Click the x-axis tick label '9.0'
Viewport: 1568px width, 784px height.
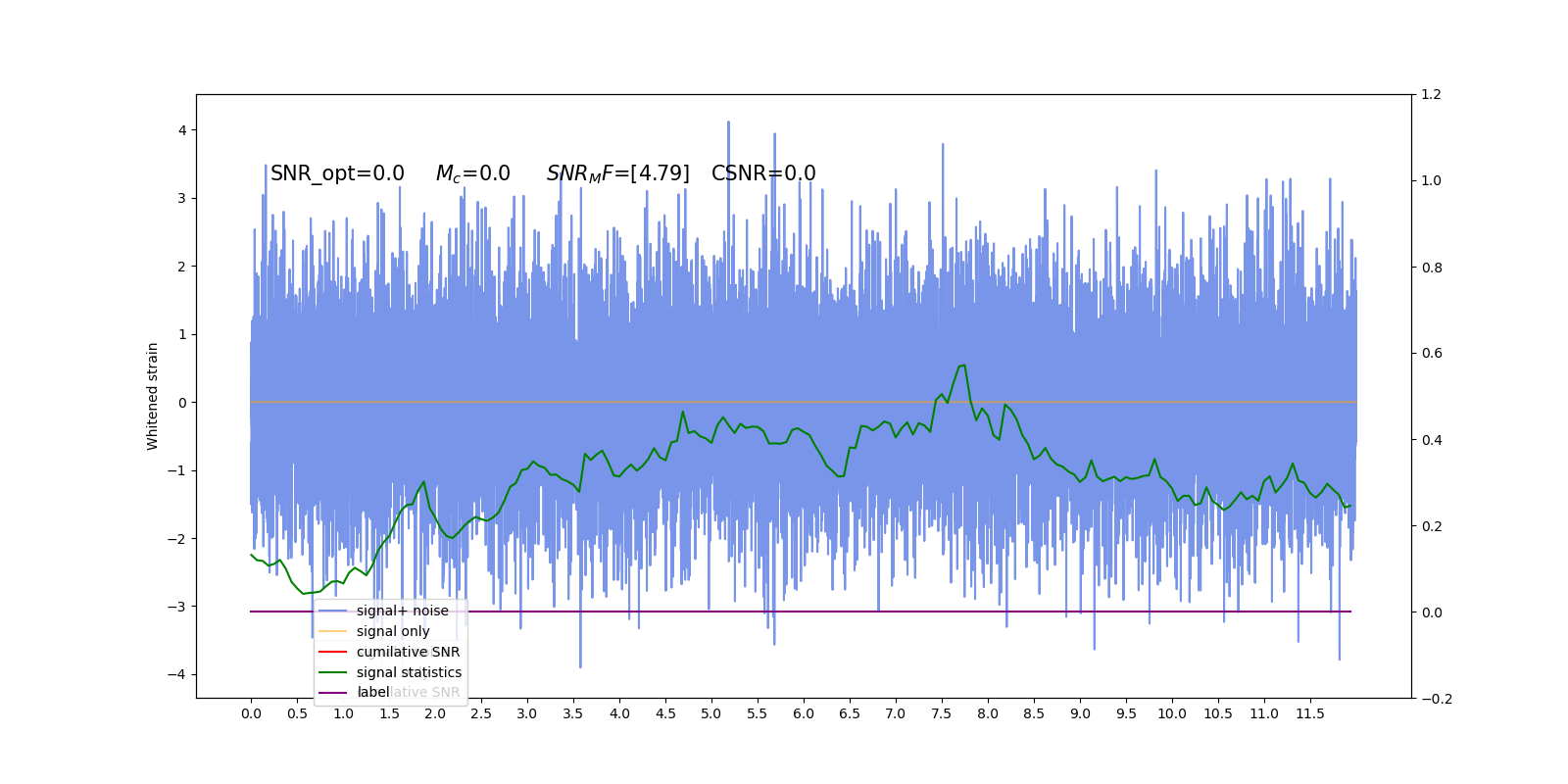(1080, 713)
